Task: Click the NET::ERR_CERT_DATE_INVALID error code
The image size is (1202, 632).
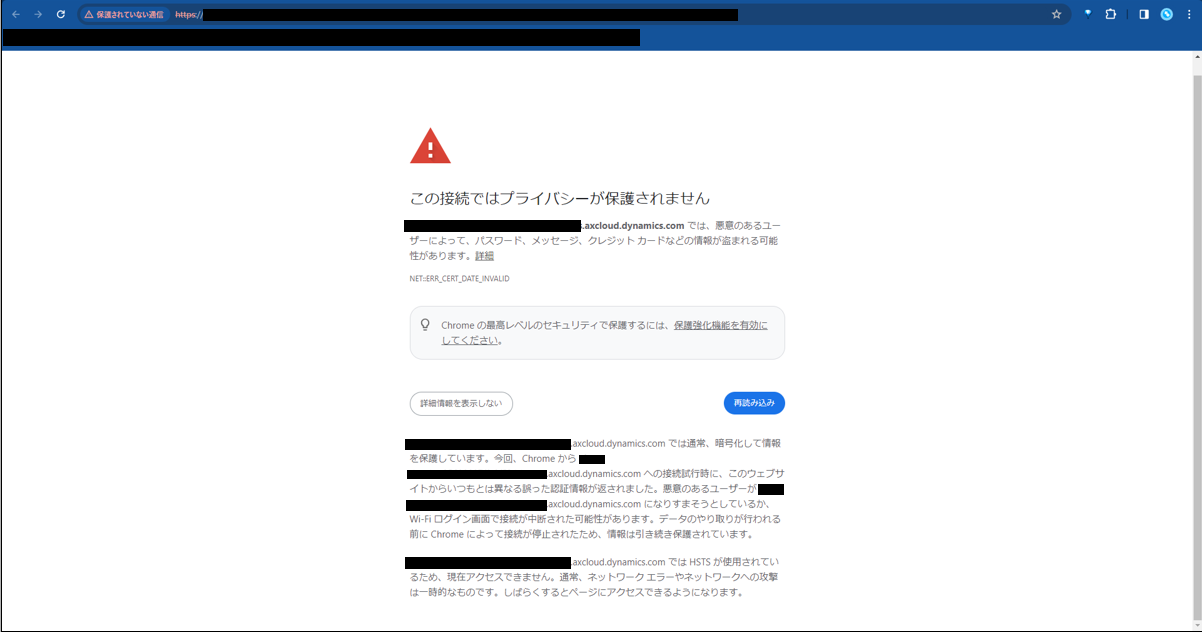Action: click(x=459, y=279)
